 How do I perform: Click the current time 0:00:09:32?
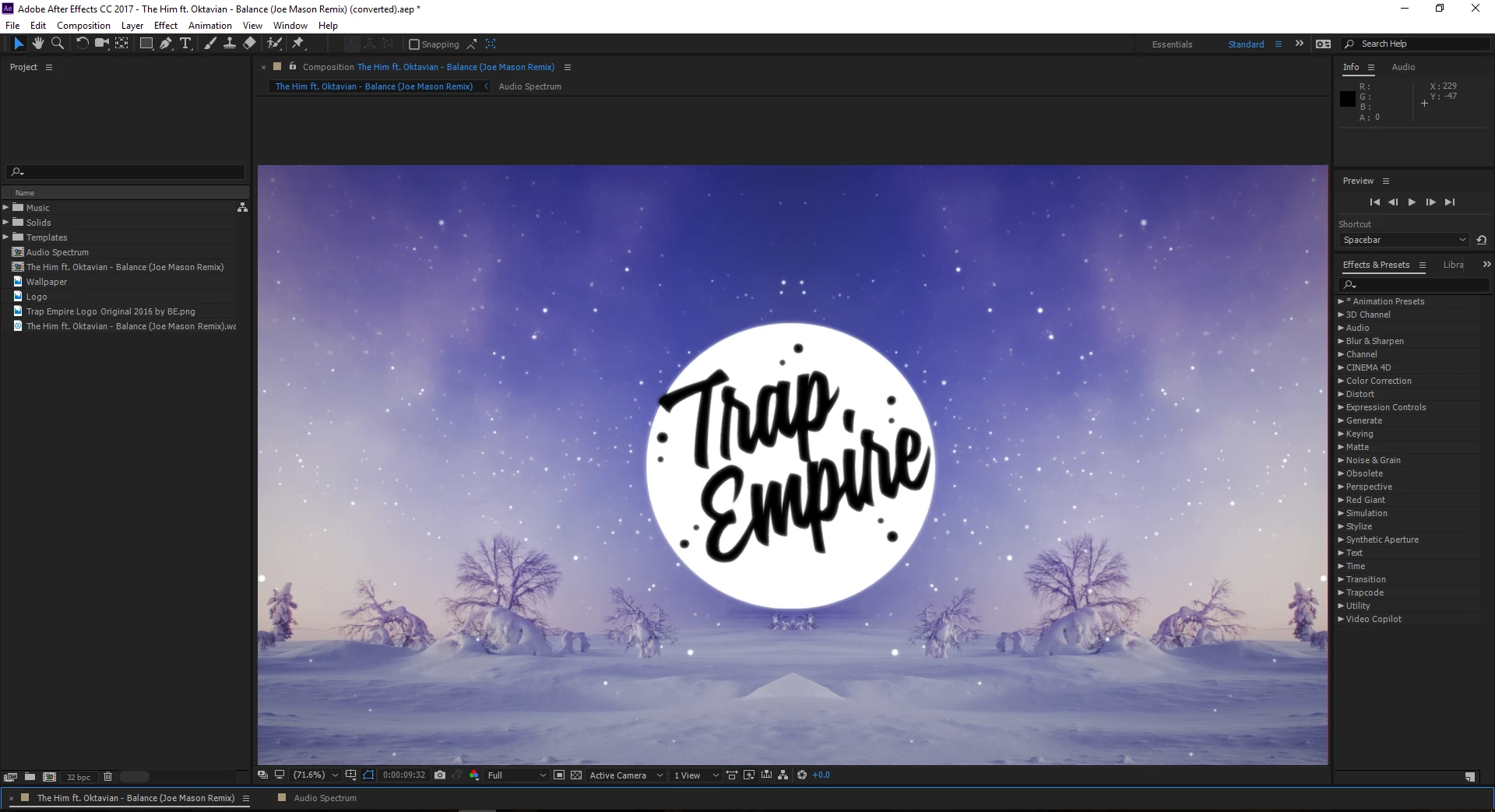pos(404,775)
